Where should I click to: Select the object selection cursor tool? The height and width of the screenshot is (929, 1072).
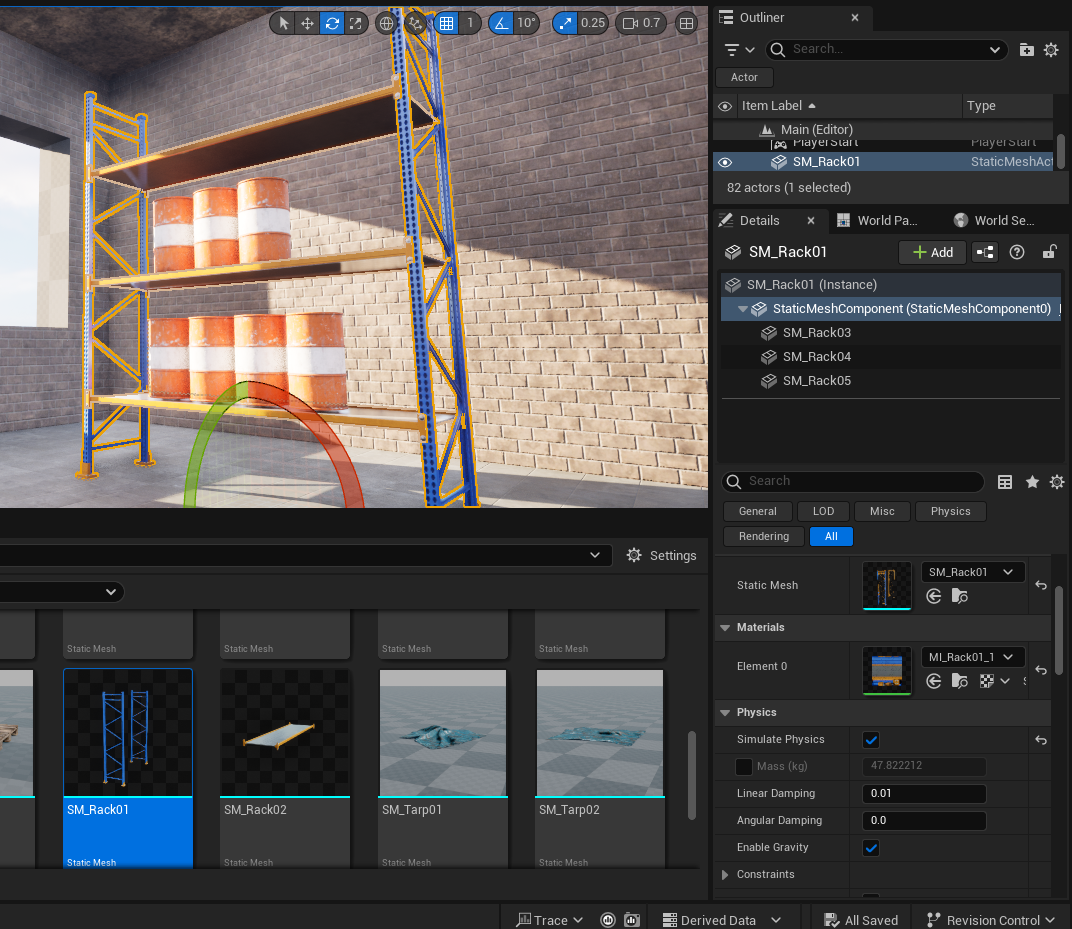click(284, 23)
